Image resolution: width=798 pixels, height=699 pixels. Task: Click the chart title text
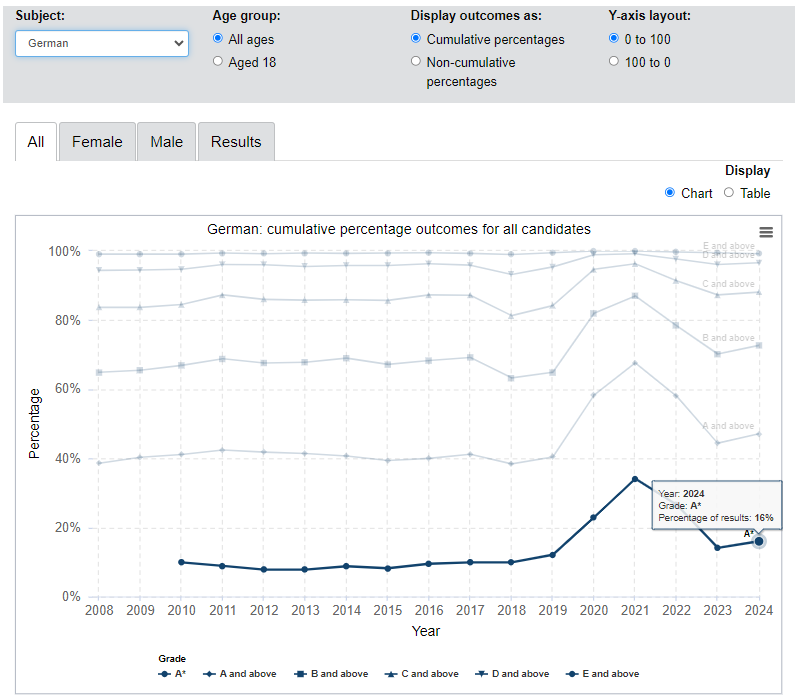click(x=398, y=229)
